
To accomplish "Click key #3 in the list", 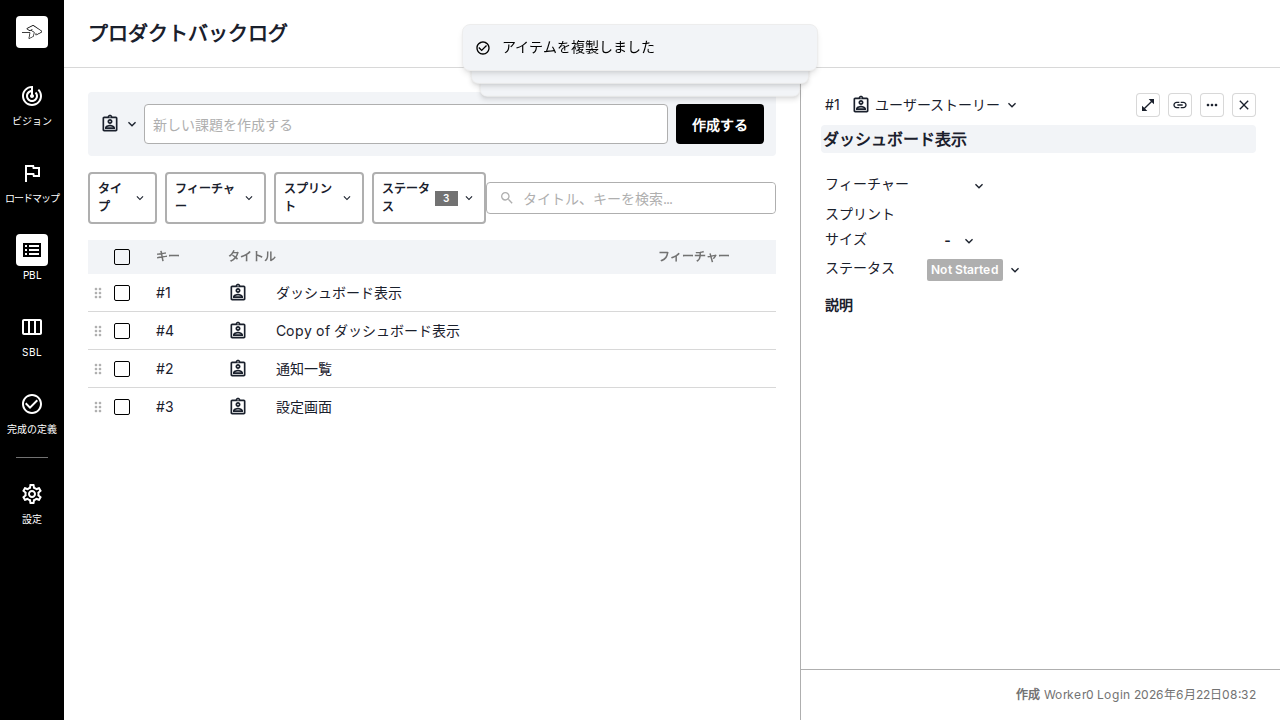I will pos(165,407).
